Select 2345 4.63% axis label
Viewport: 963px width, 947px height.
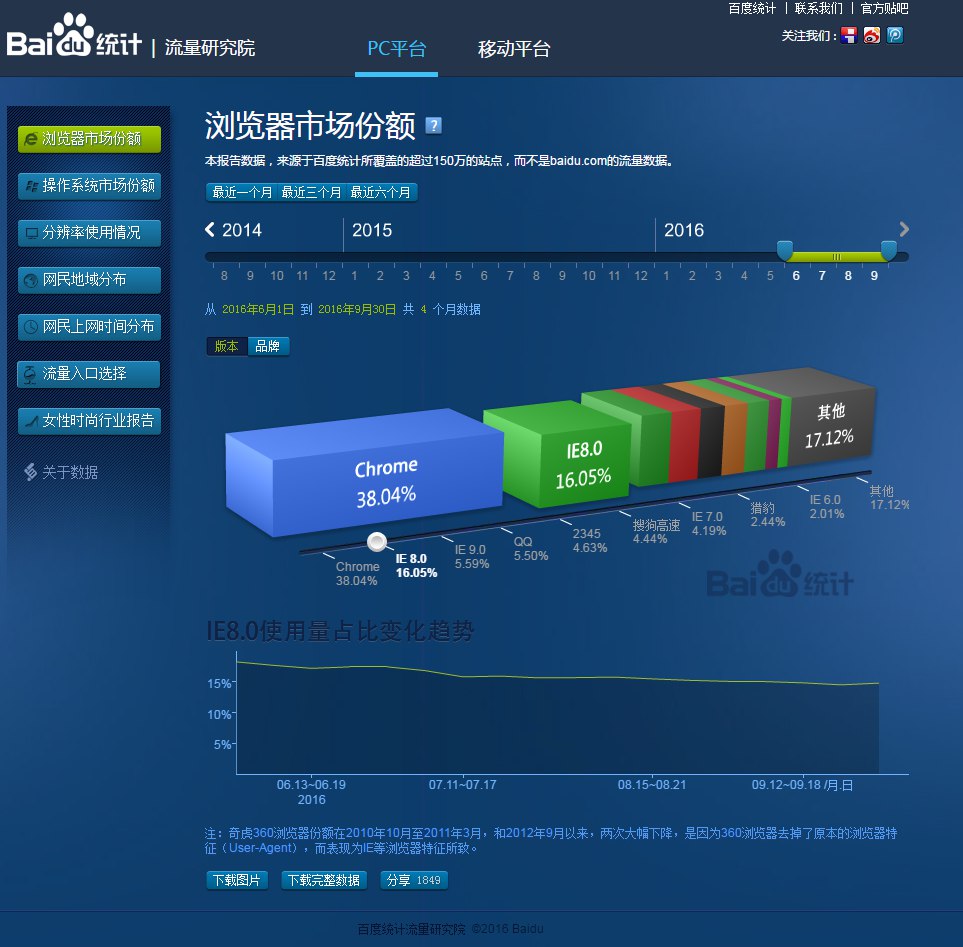pos(590,540)
